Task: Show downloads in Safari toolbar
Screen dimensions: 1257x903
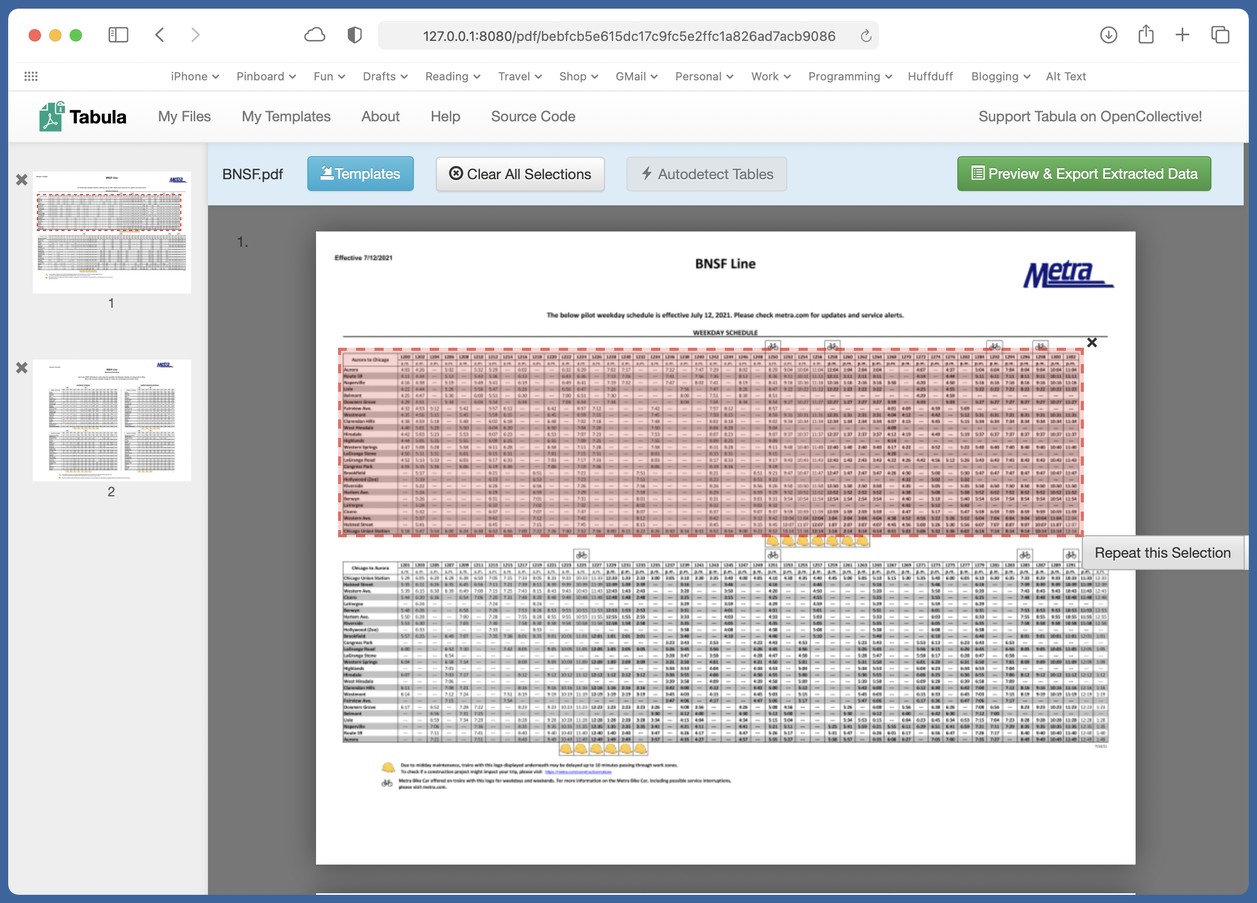Action: click(1108, 35)
